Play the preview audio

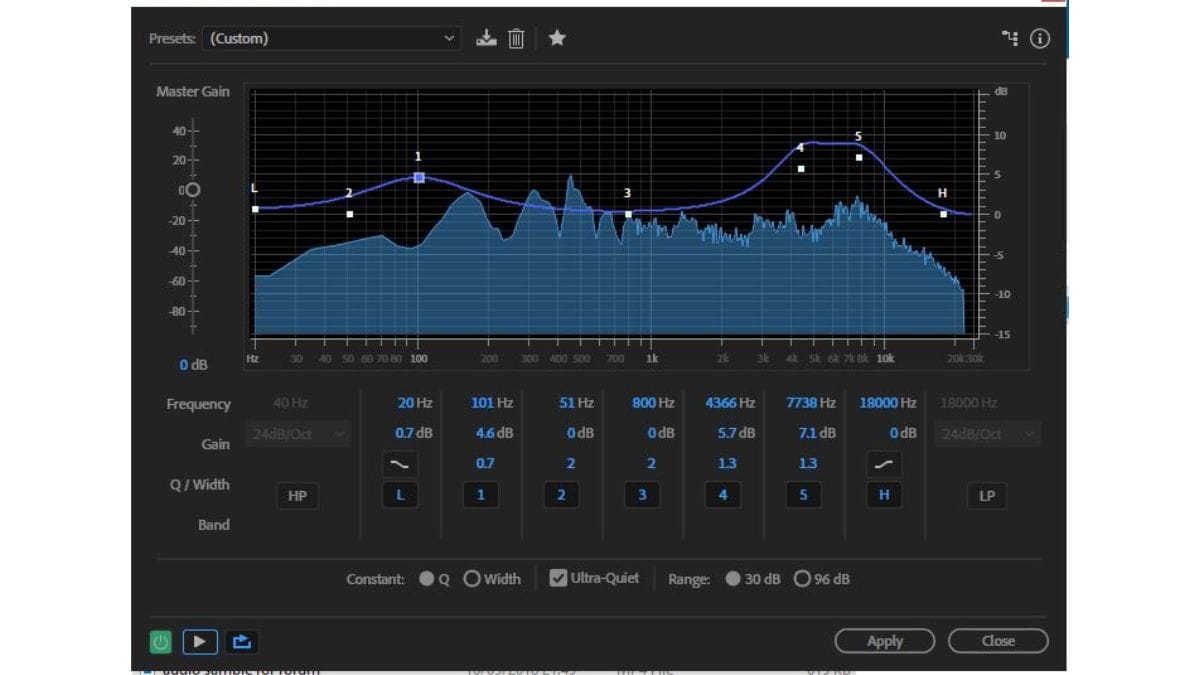click(200, 641)
